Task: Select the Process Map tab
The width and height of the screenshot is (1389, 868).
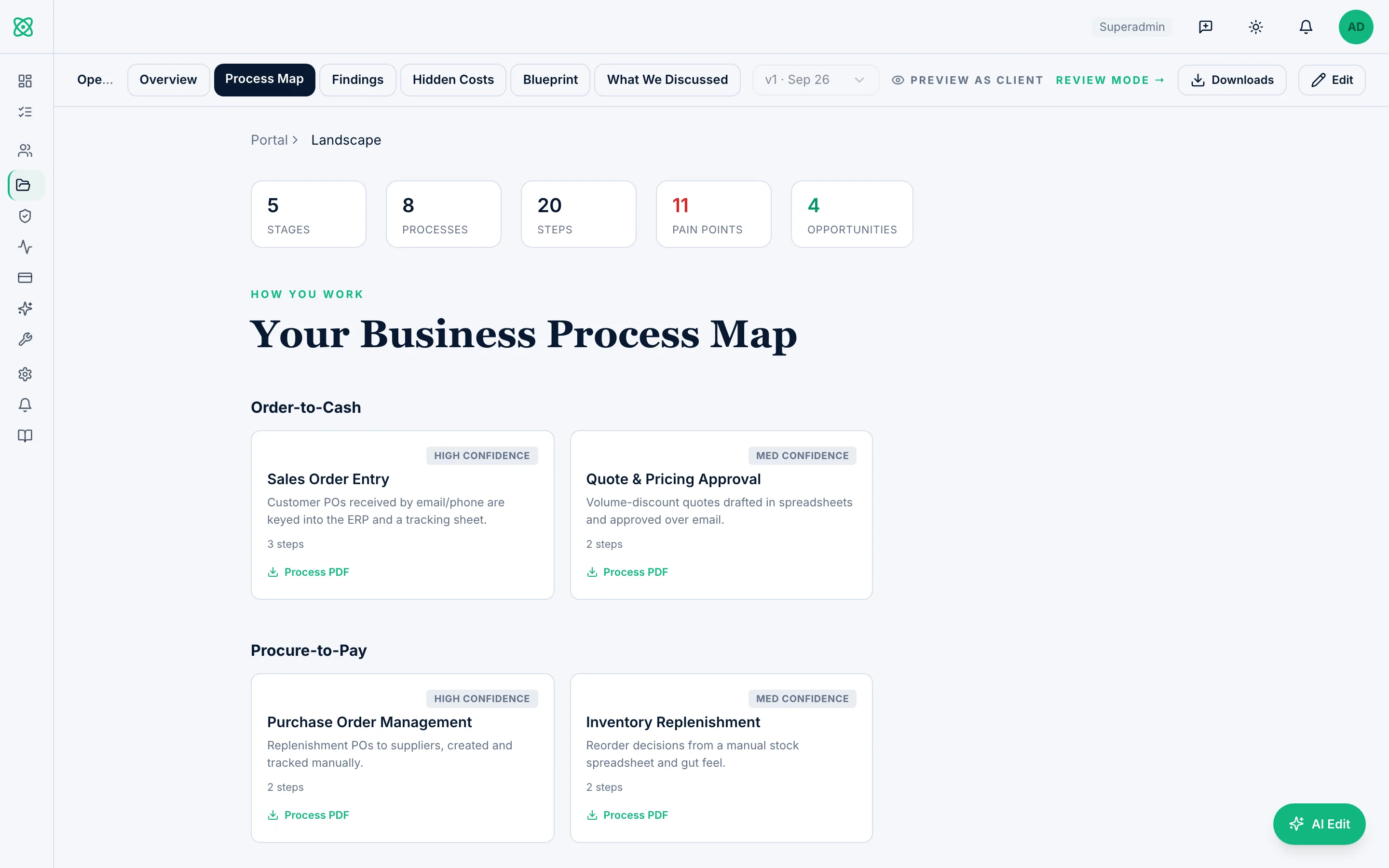Action: pyautogui.click(x=265, y=80)
